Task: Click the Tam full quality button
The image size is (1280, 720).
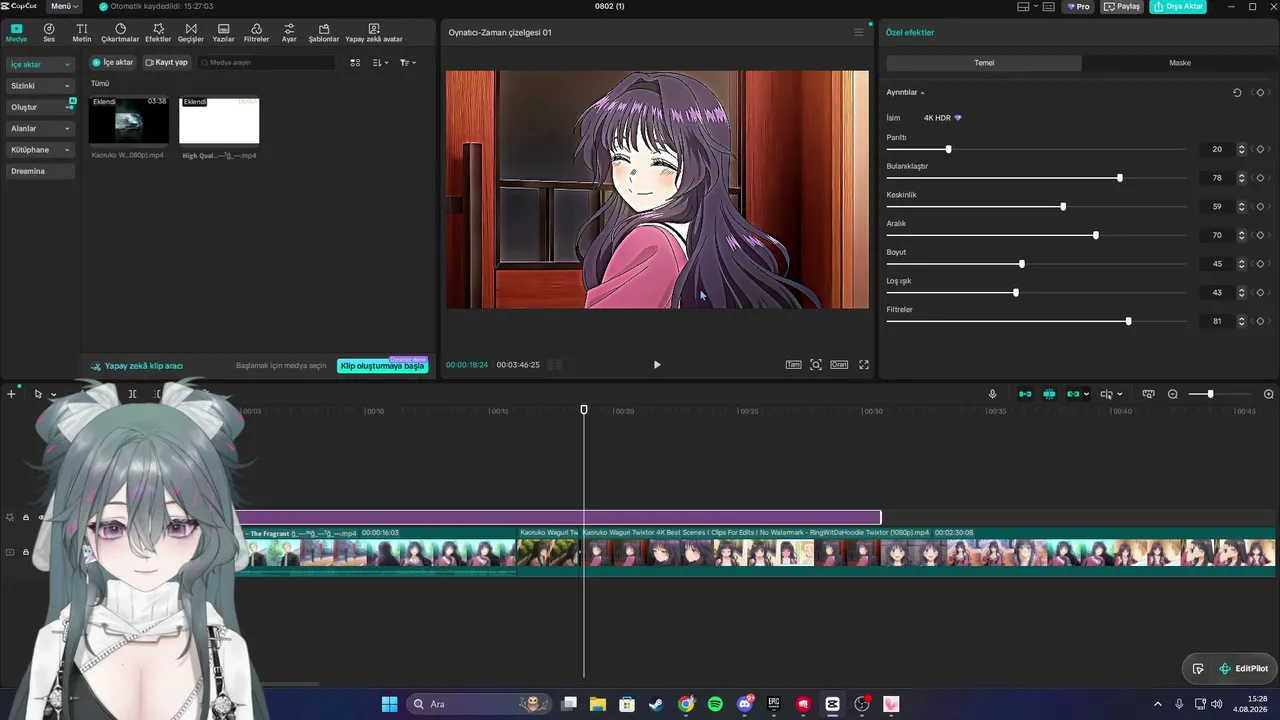Action: (793, 365)
